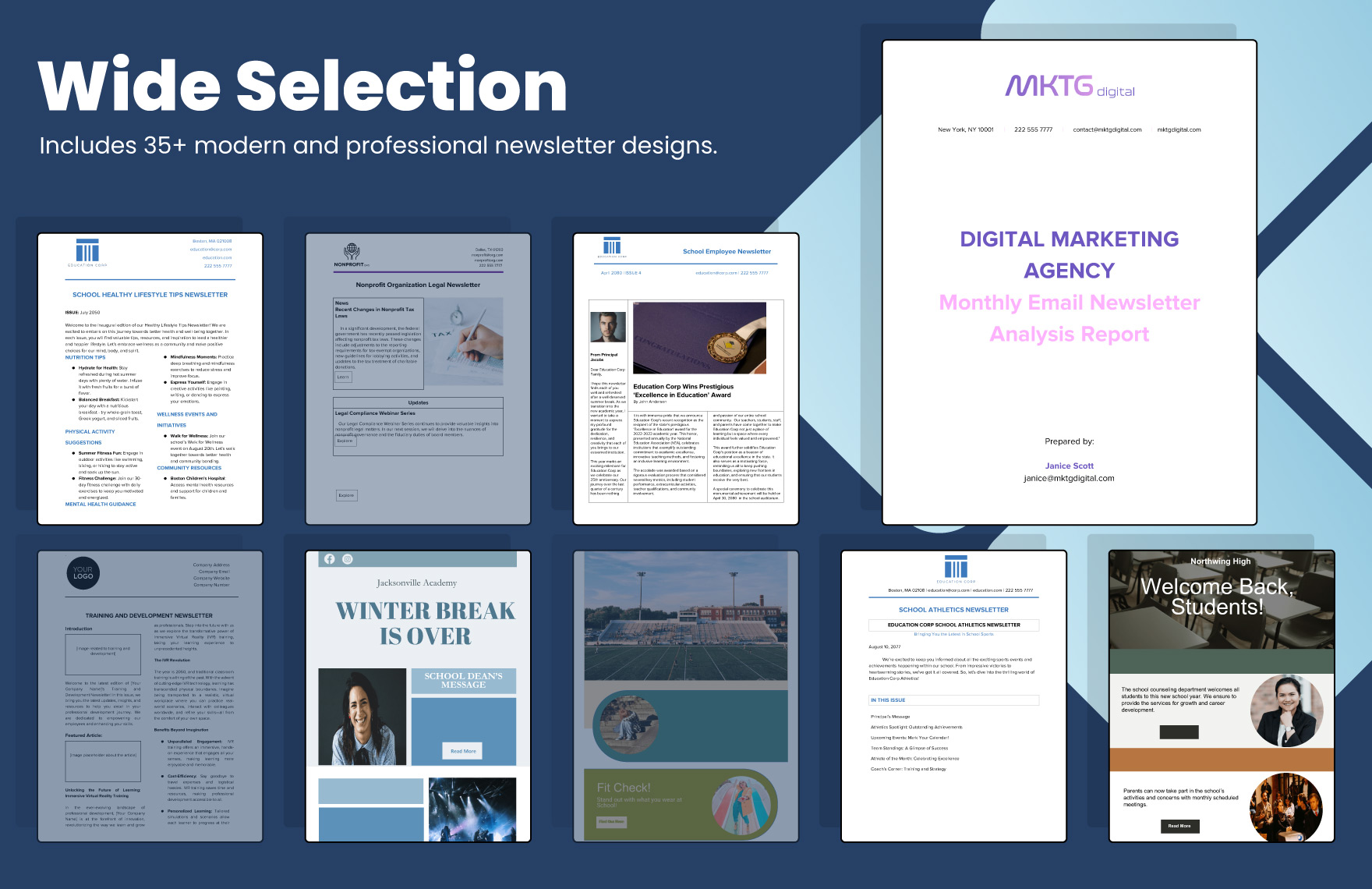The width and height of the screenshot is (1372, 889).
Task: Click the 'IN THIS ISSUE' section header
Action: [x=888, y=700]
